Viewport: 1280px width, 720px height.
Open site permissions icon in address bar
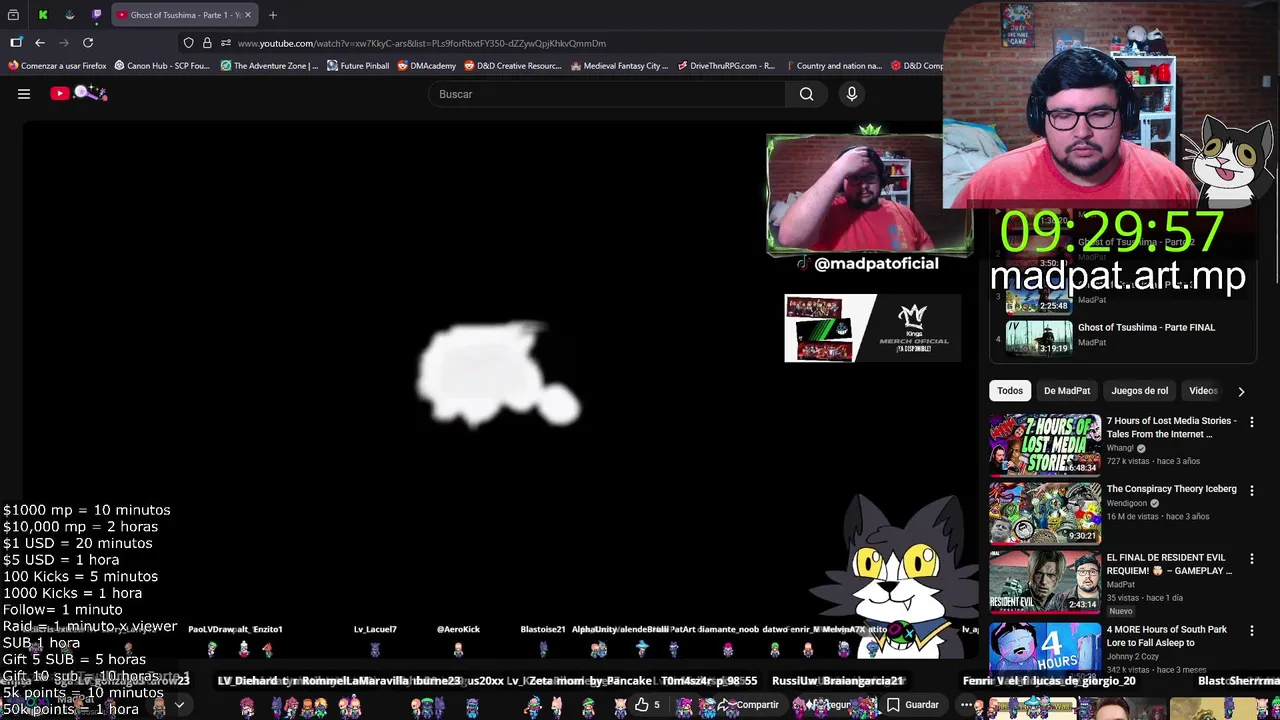coord(226,43)
